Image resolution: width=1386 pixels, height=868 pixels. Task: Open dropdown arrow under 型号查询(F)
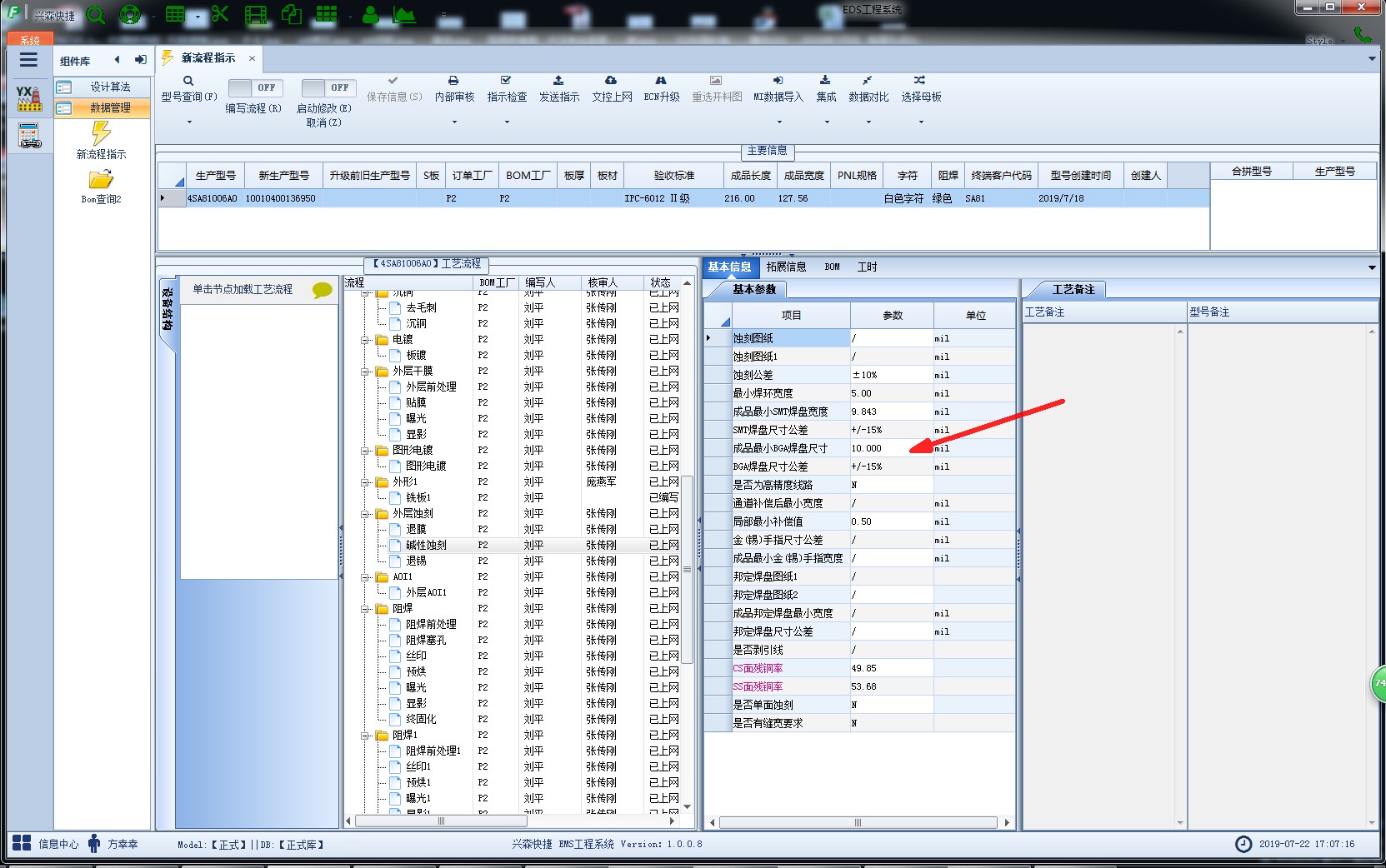[189, 122]
